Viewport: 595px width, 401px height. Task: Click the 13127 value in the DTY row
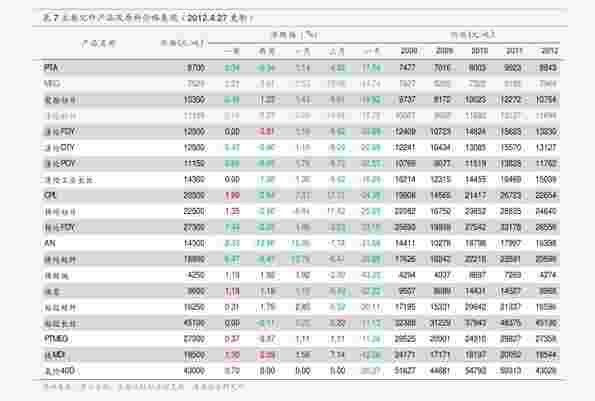pyautogui.click(x=546, y=148)
